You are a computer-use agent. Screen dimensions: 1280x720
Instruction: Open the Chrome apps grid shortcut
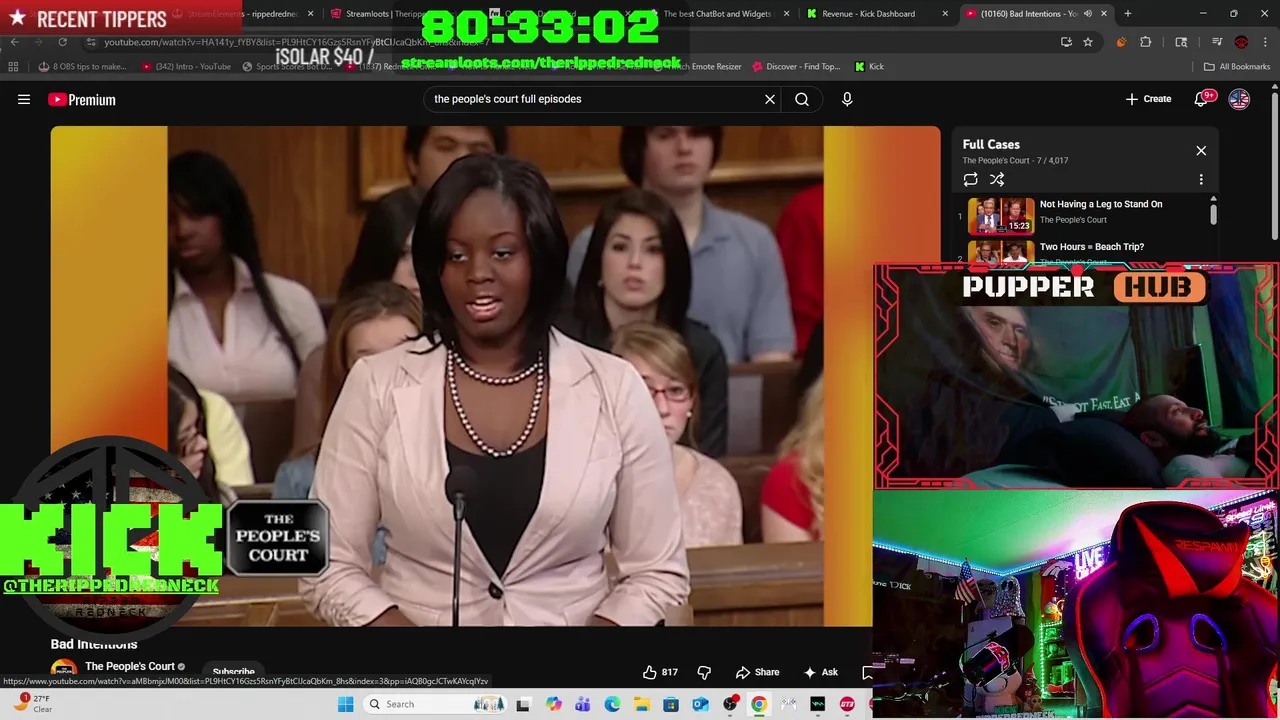[x=13, y=67]
